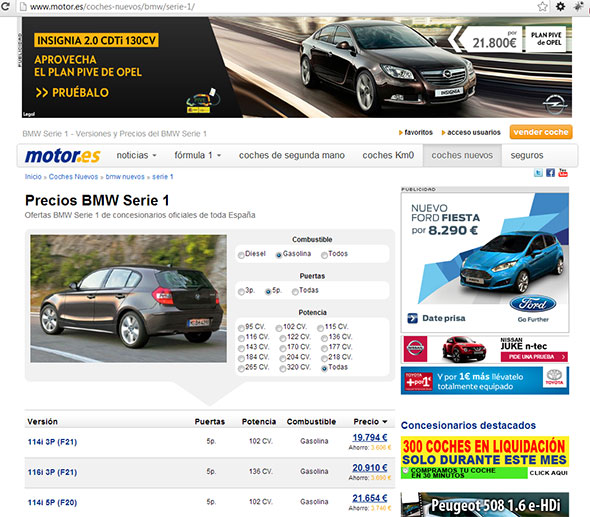Screen dimensions: 590x517
Task: Go to the Coches Nuevos breadcrumb
Action: click(x=73, y=177)
